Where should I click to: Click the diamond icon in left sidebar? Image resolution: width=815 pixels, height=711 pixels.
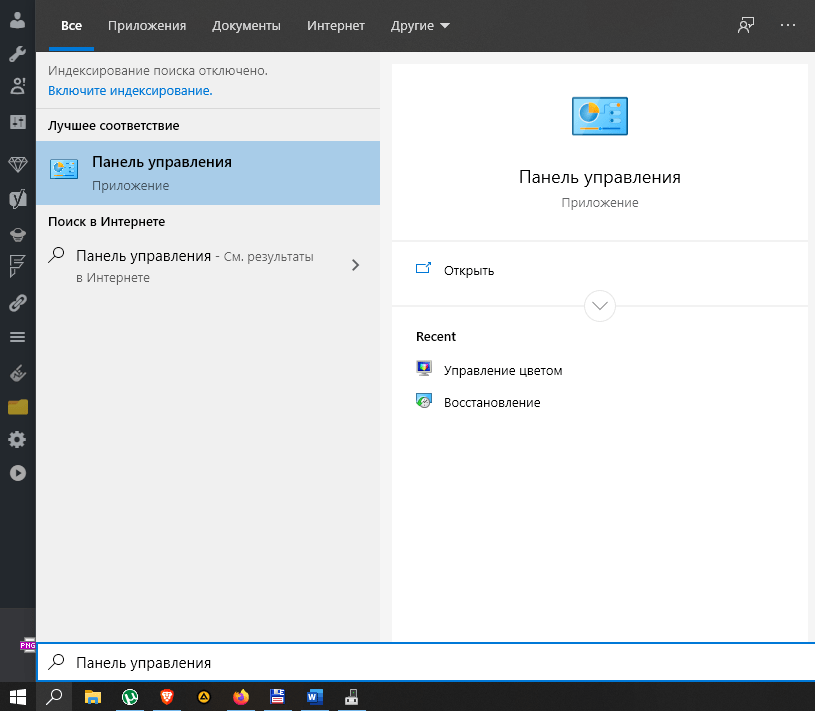click(17, 164)
